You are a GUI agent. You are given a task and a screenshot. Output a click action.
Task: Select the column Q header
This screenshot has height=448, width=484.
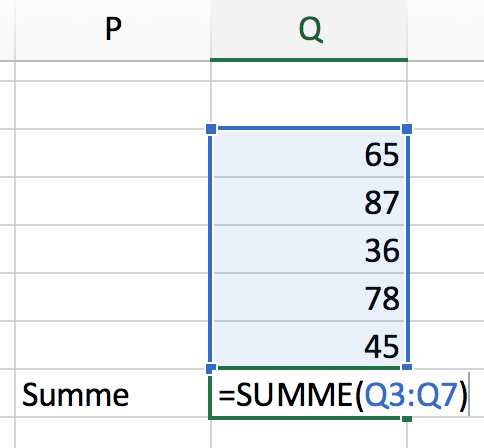point(309,30)
